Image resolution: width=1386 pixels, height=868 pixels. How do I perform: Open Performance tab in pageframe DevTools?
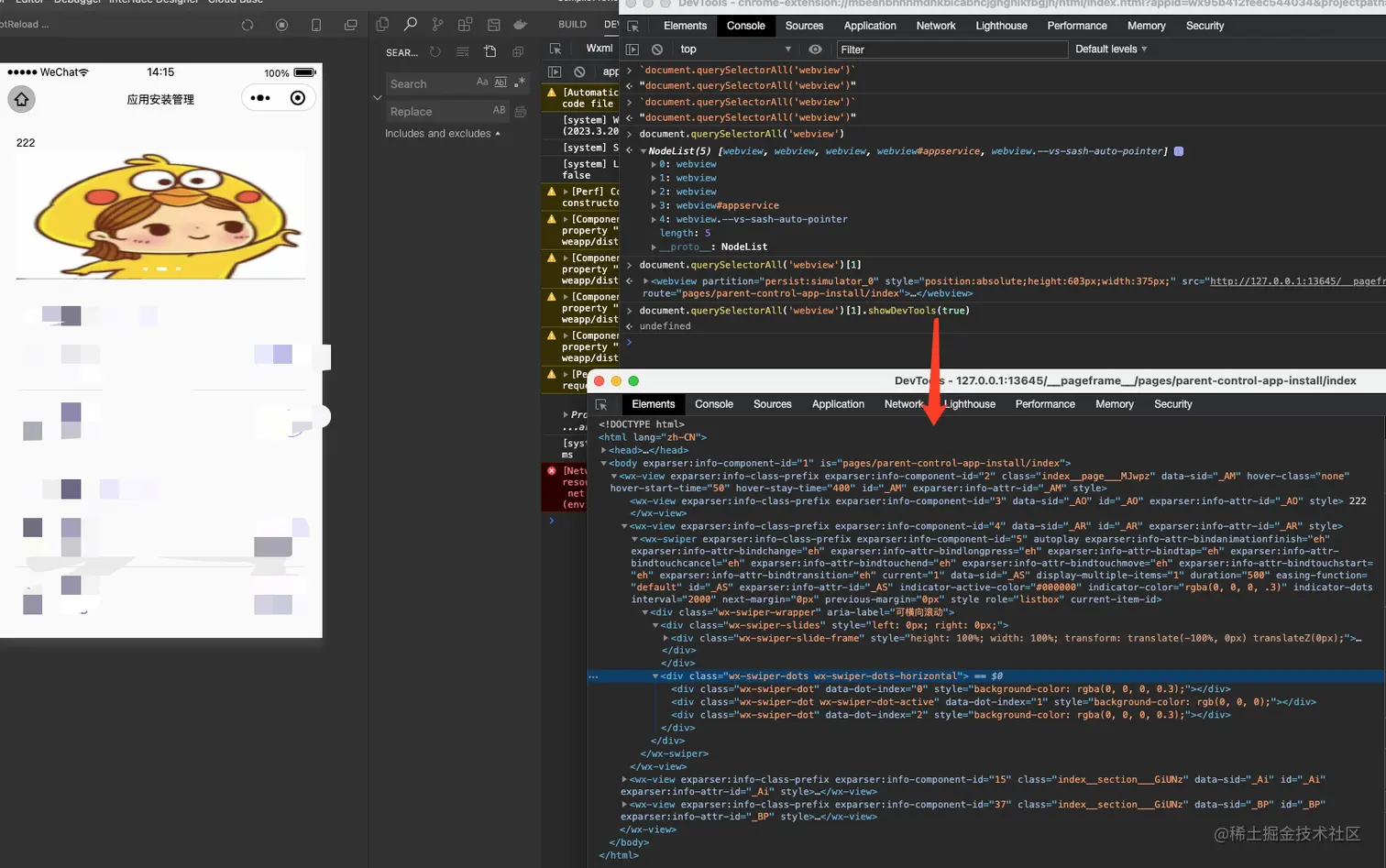(x=1045, y=404)
